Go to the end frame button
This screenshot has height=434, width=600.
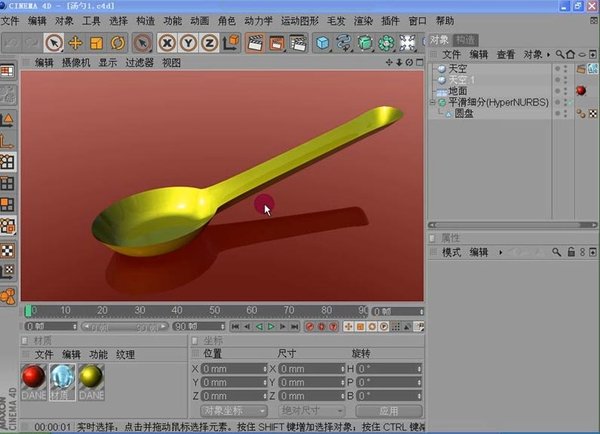coord(294,326)
